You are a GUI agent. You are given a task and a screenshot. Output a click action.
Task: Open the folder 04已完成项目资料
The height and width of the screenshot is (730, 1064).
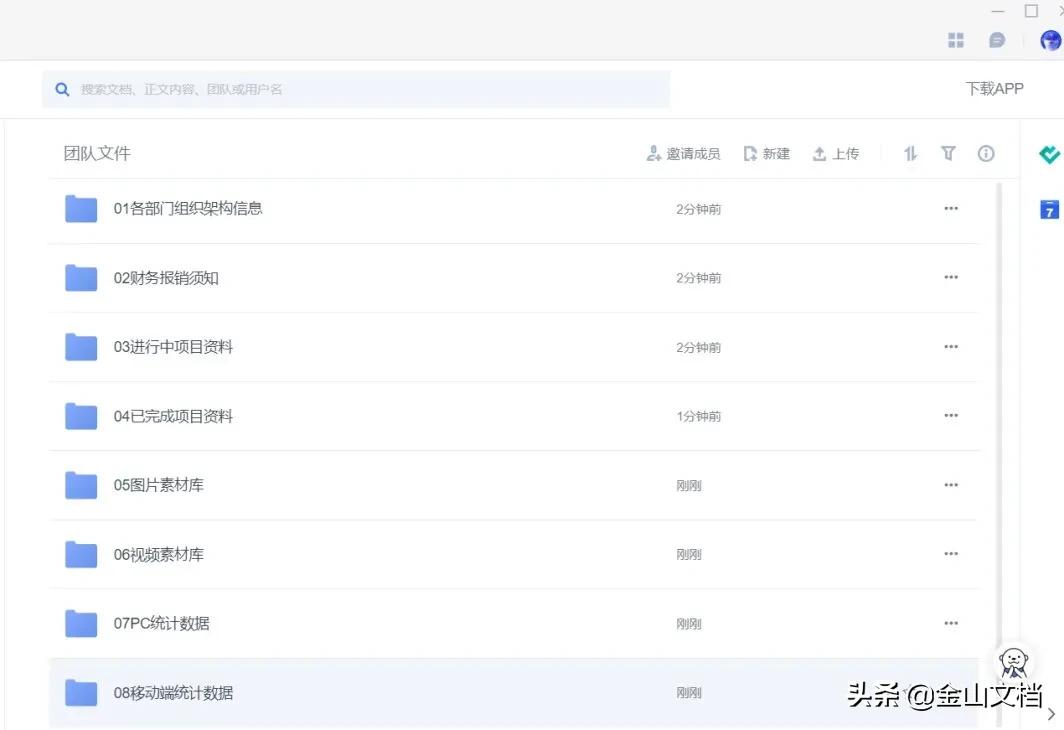[173, 416]
